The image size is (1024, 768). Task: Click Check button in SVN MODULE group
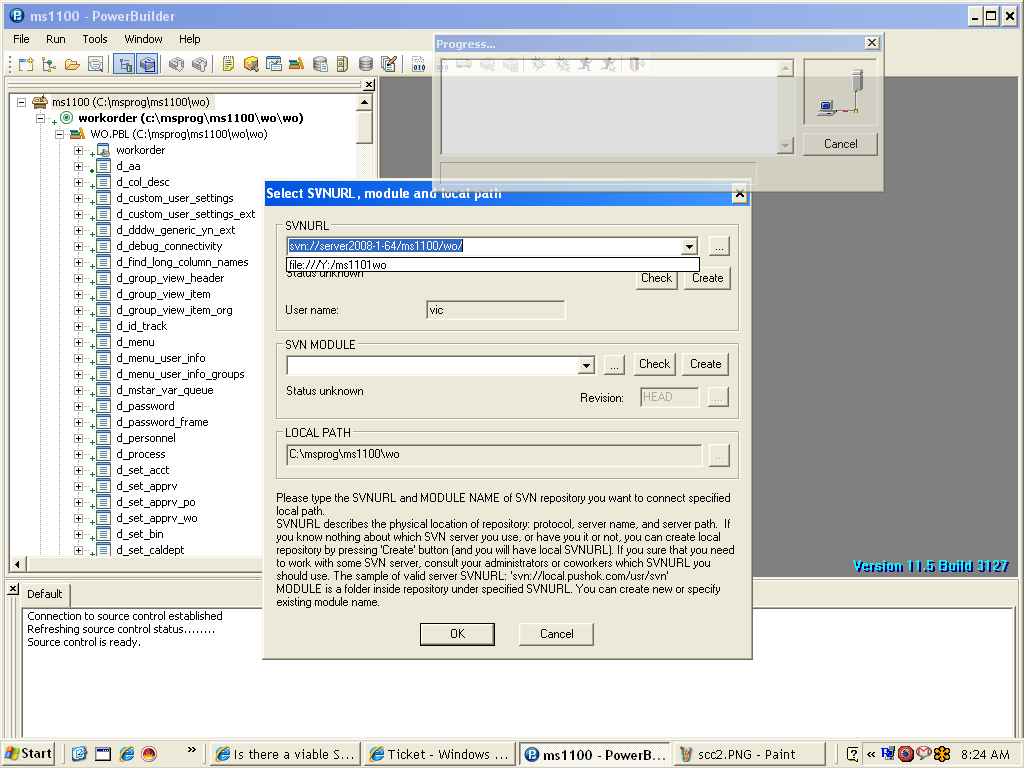coord(654,364)
